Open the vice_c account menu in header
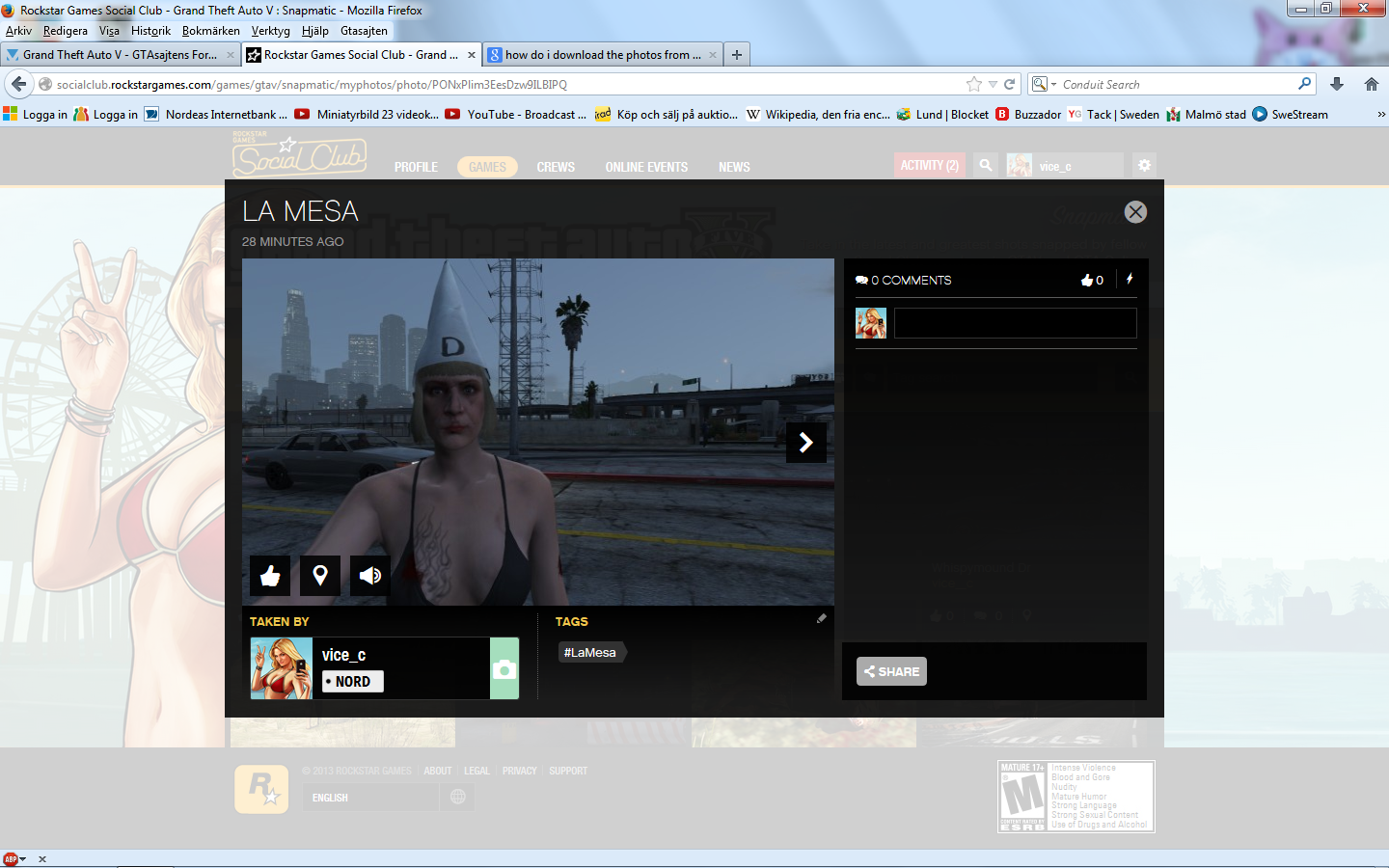The height and width of the screenshot is (868, 1389). (x=1065, y=165)
